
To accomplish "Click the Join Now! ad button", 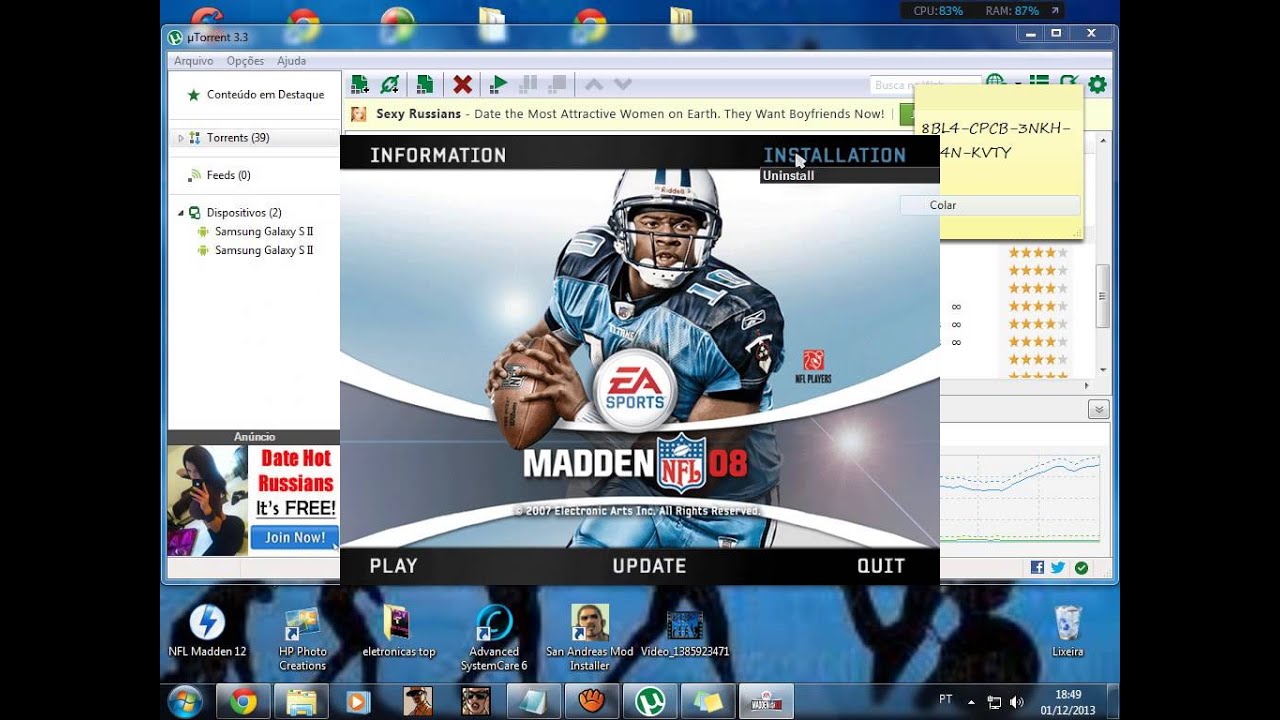I will [x=294, y=537].
